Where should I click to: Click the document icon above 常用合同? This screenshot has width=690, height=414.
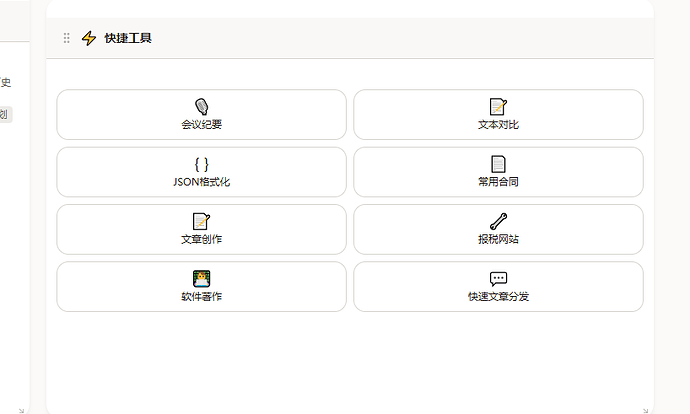(498, 164)
